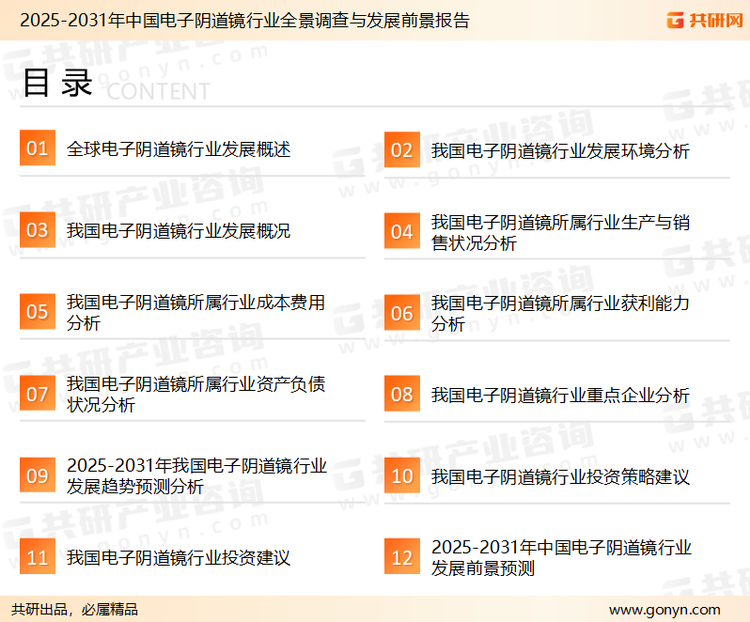Select chapter title 我国电子阴道镜行业投资策略建议
The image size is (750, 622).
tap(560, 477)
